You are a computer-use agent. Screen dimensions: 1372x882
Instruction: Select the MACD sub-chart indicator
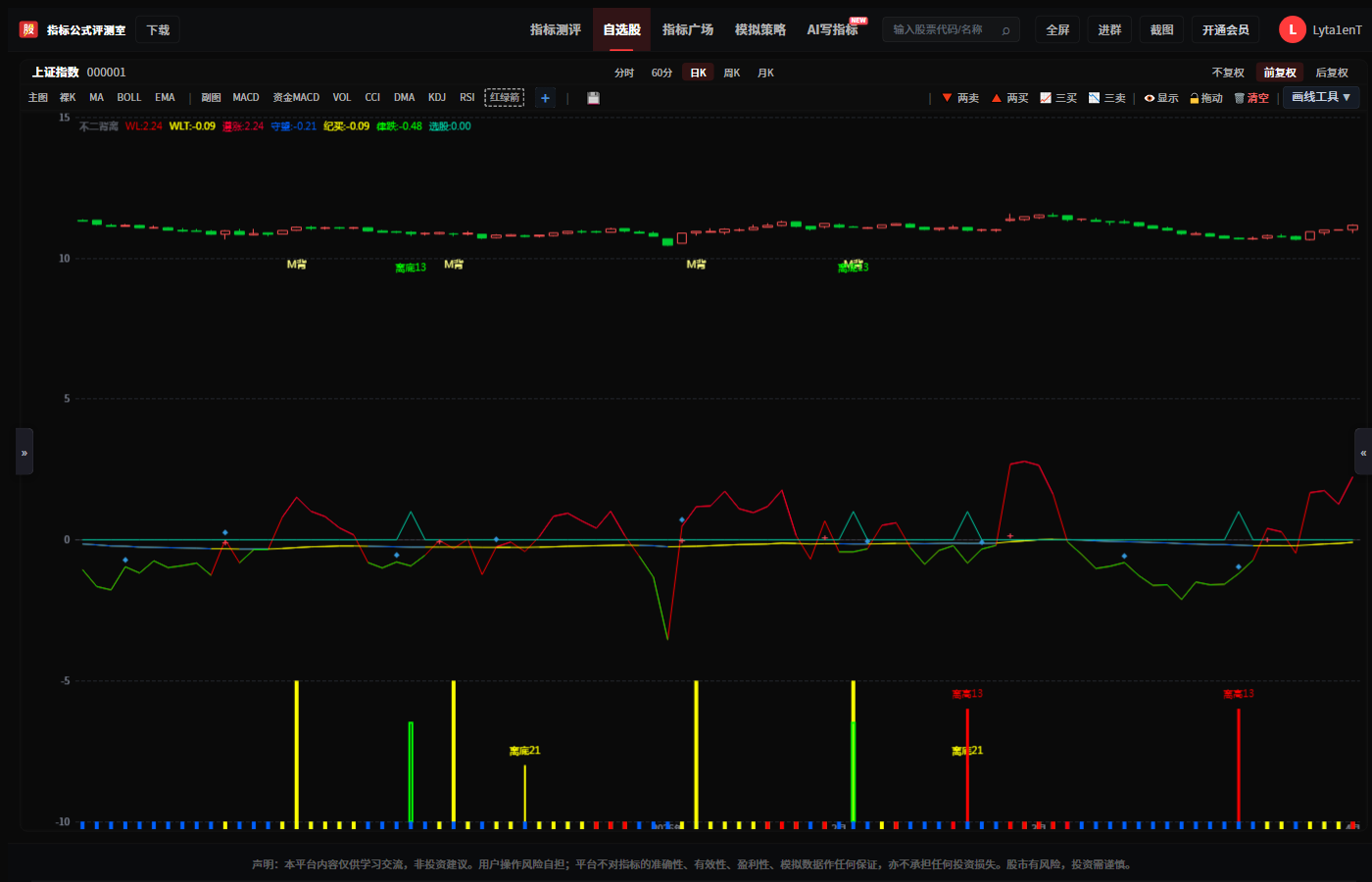pos(246,98)
